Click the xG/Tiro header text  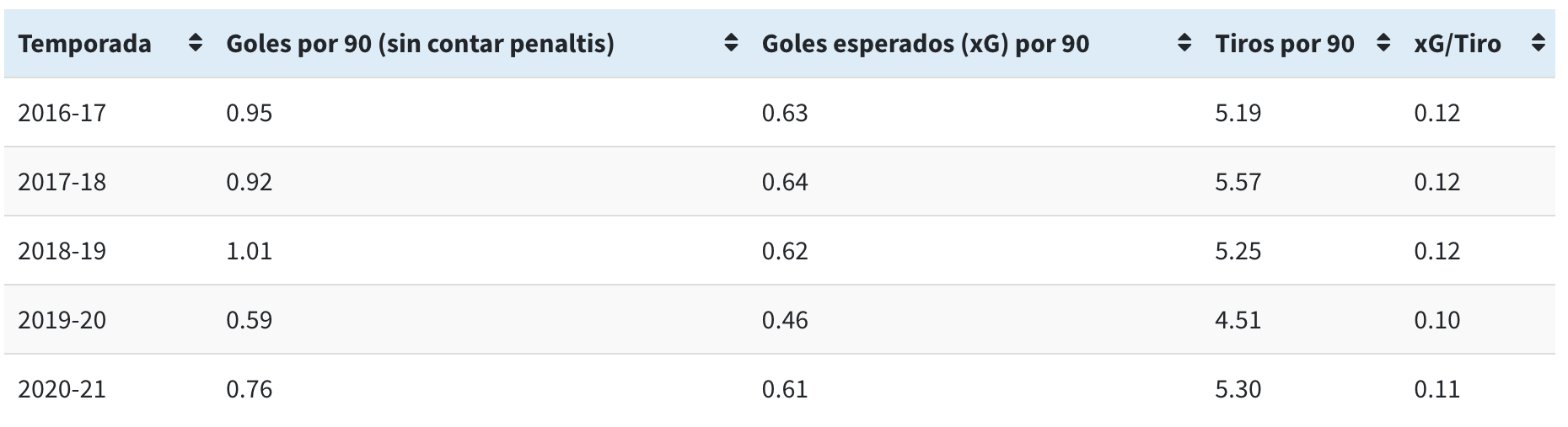pos(1458,44)
